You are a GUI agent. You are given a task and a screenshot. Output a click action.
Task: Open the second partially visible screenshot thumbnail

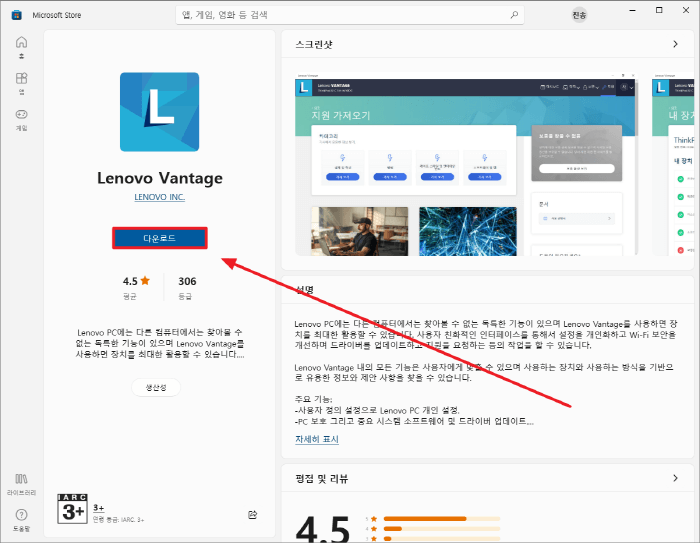[x=673, y=164]
